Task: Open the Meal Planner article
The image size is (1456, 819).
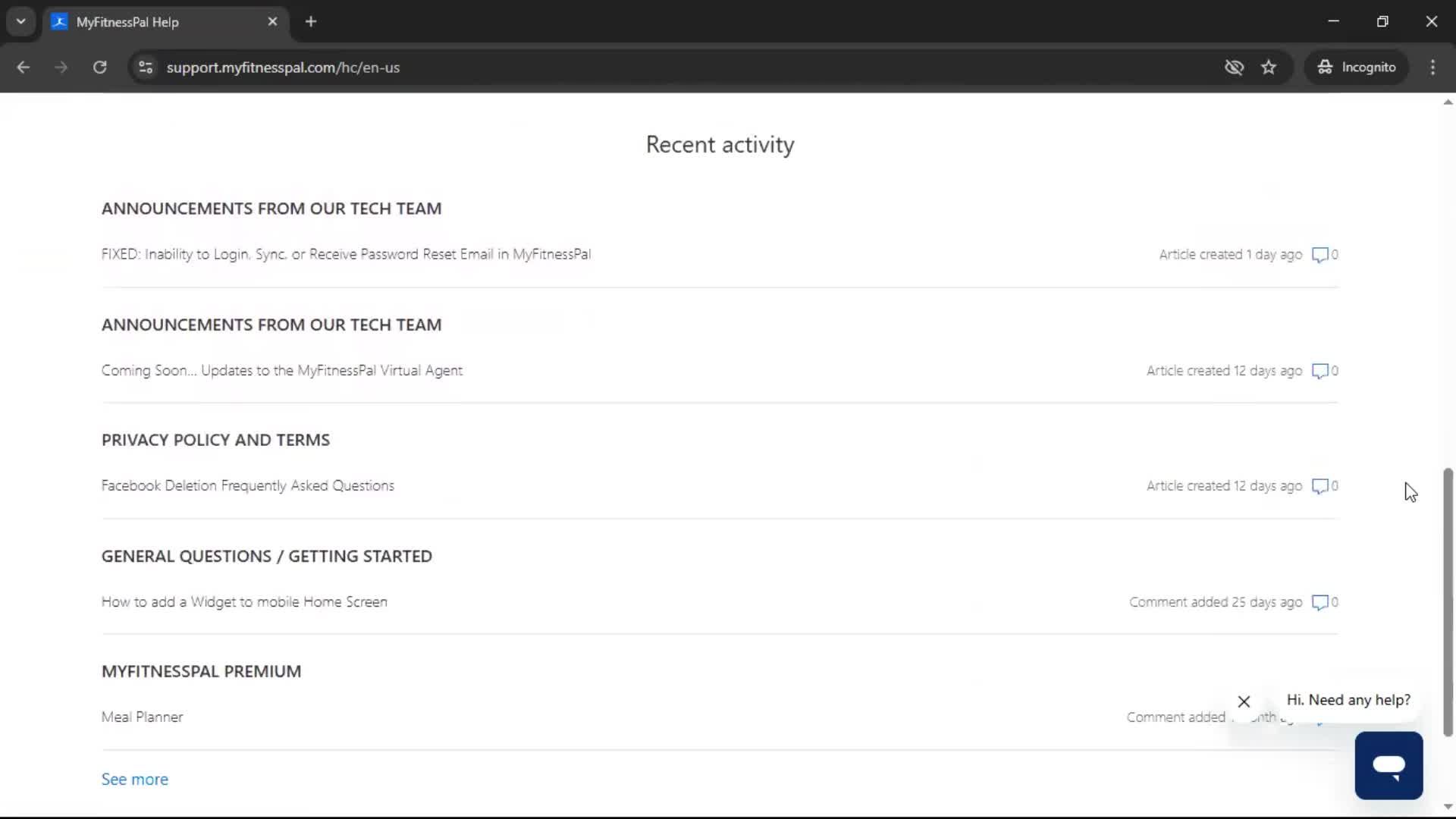Action: (143, 717)
